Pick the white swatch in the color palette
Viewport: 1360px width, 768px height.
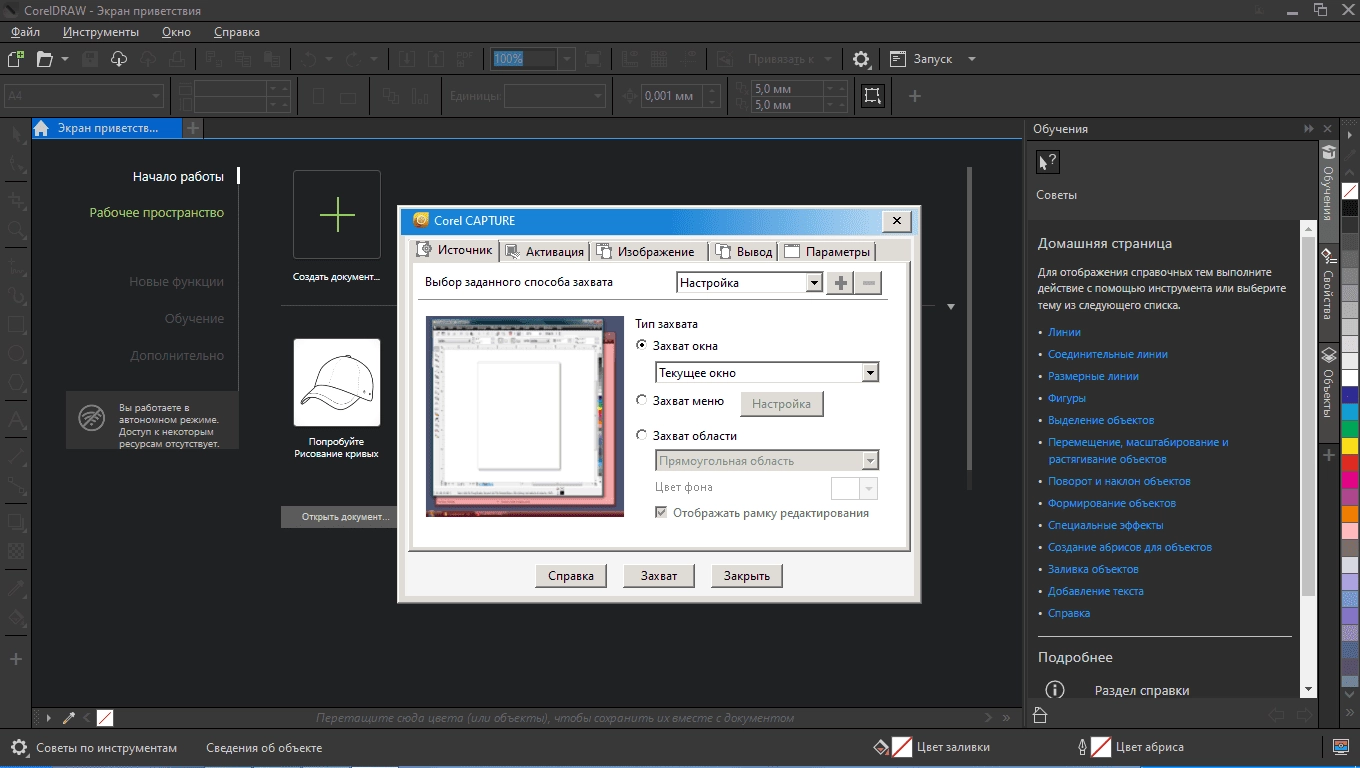(1350, 377)
